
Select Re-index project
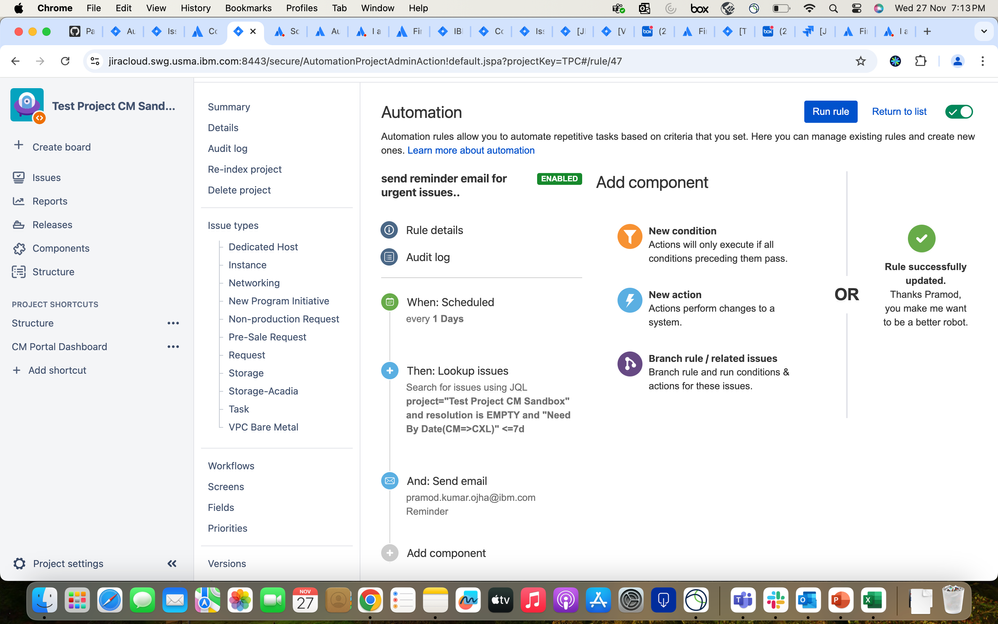(x=244, y=169)
